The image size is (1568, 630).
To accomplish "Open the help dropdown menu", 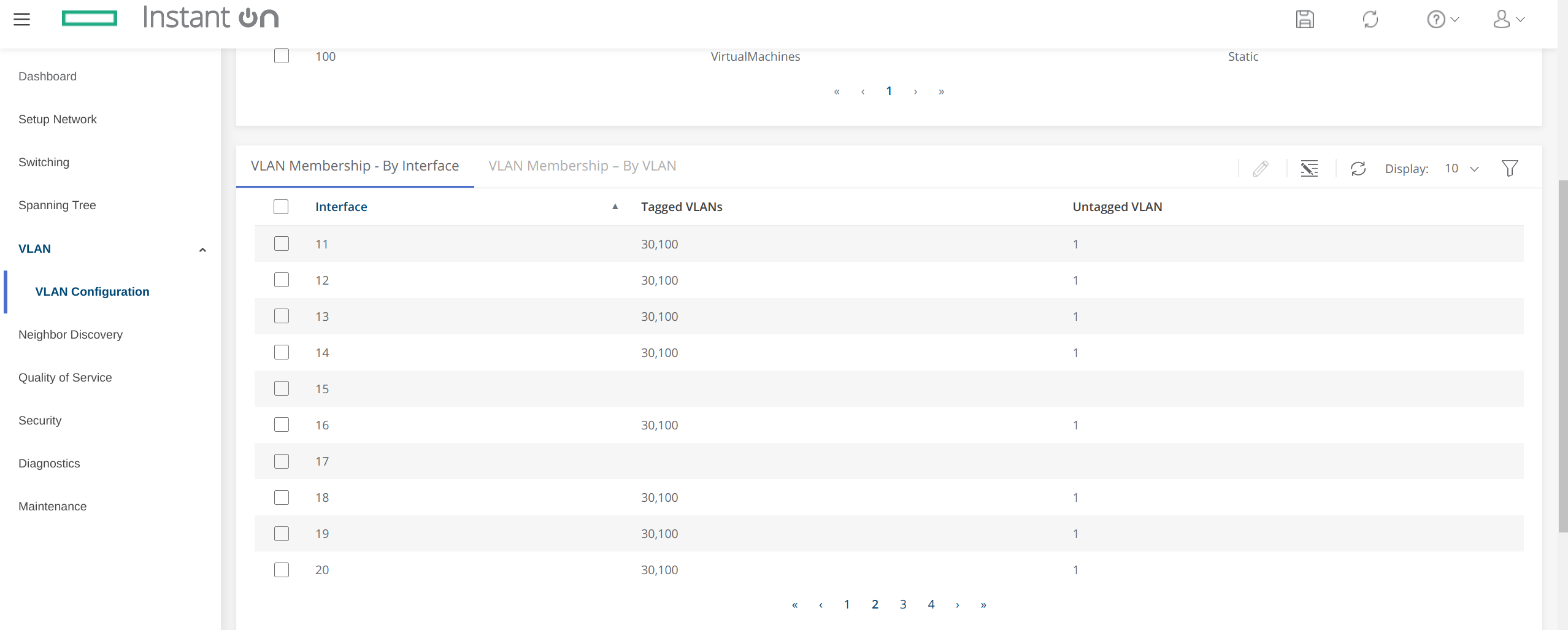I will [x=1442, y=19].
